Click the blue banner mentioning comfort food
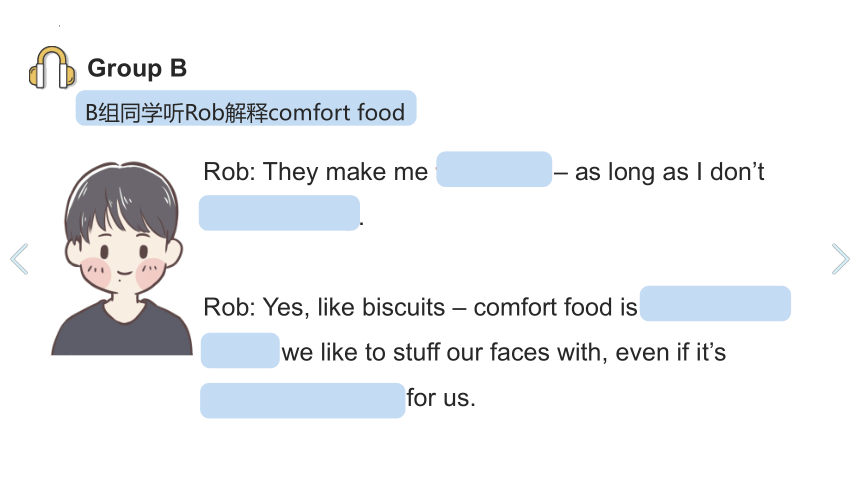860x484 pixels. pos(246,108)
